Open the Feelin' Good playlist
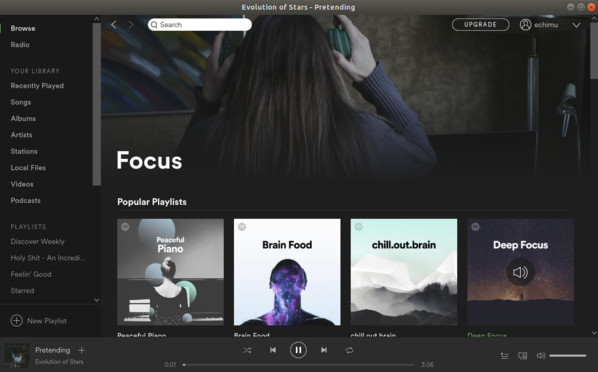598x372 pixels. [x=31, y=274]
